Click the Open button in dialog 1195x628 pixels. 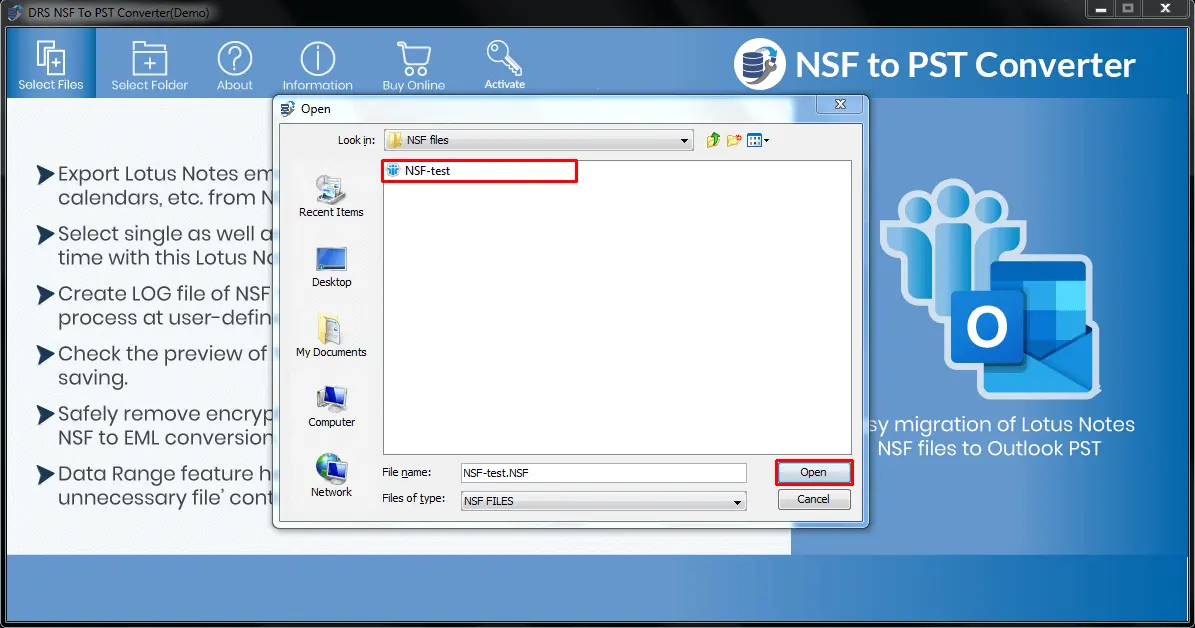pyautogui.click(x=813, y=473)
